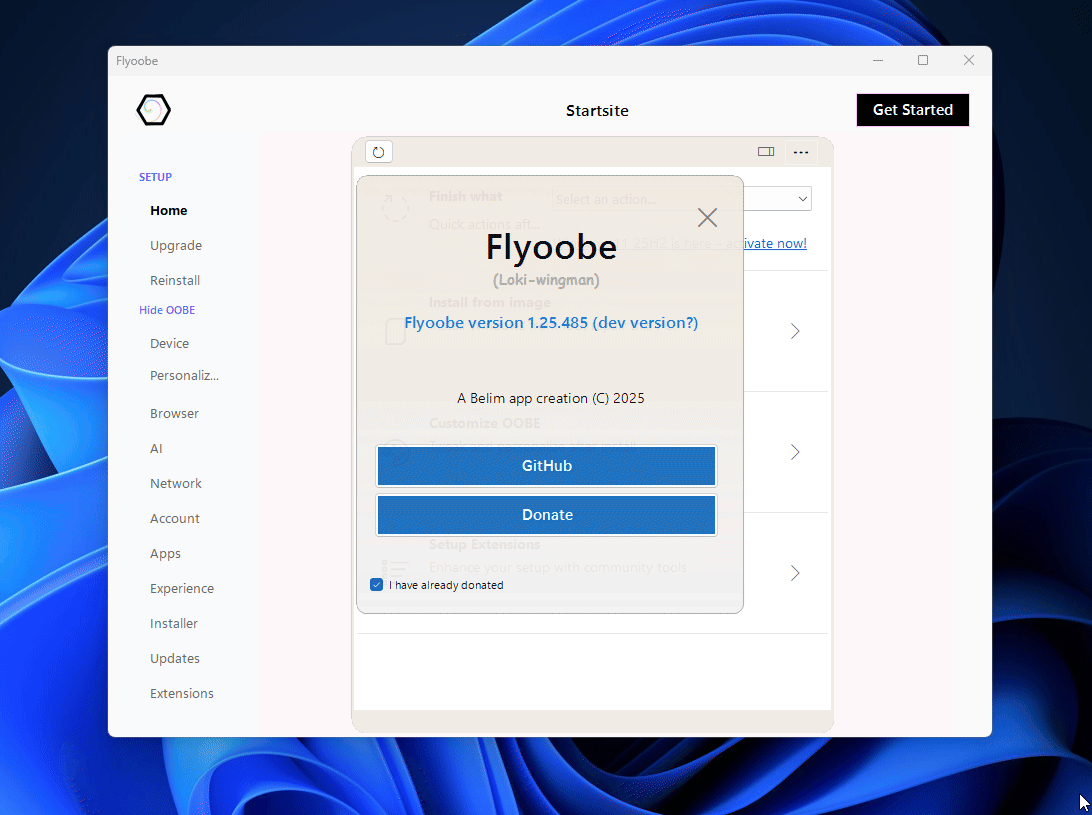Follow the "activate now!" link
Image resolution: width=1092 pixels, height=815 pixels.
(774, 243)
